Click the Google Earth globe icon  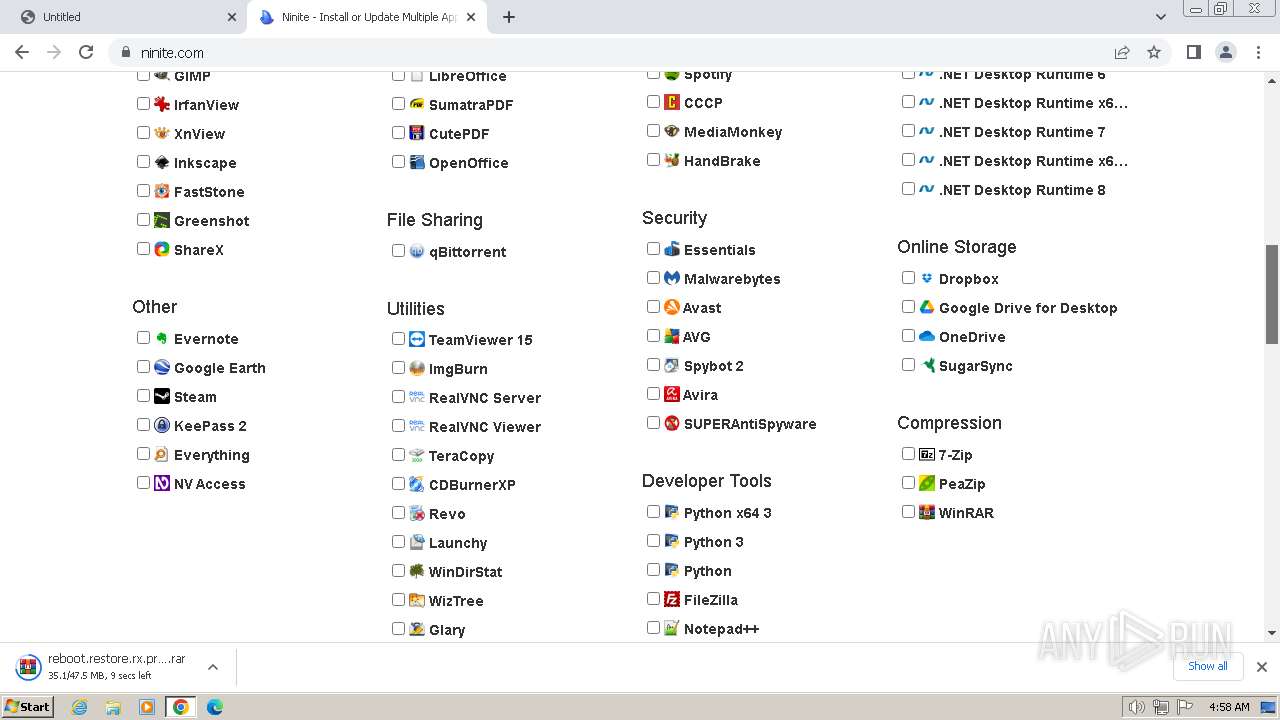pos(162,367)
